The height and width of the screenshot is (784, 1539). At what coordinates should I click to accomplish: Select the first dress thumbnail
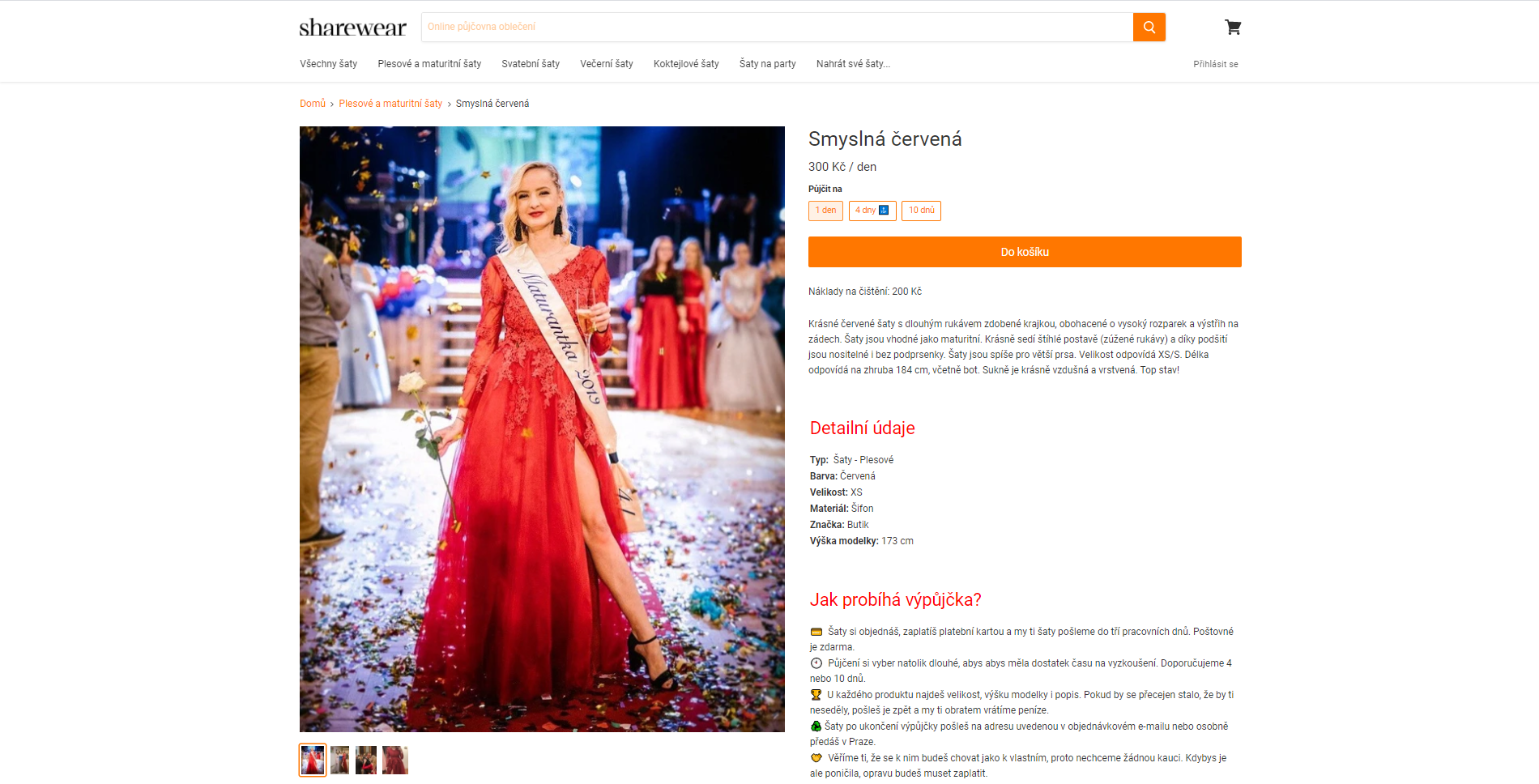point(313,760)
